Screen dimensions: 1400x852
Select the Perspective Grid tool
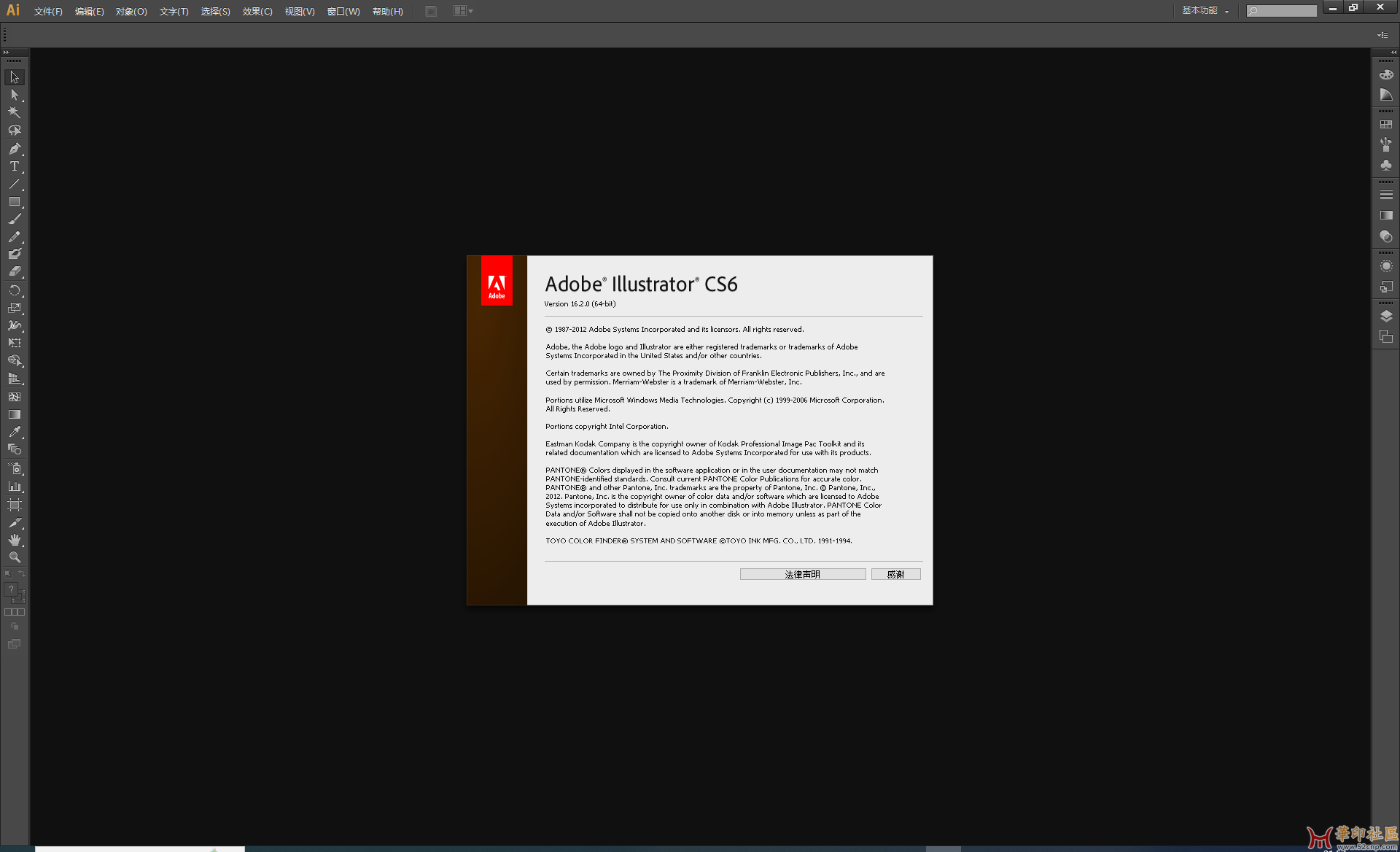14,379
